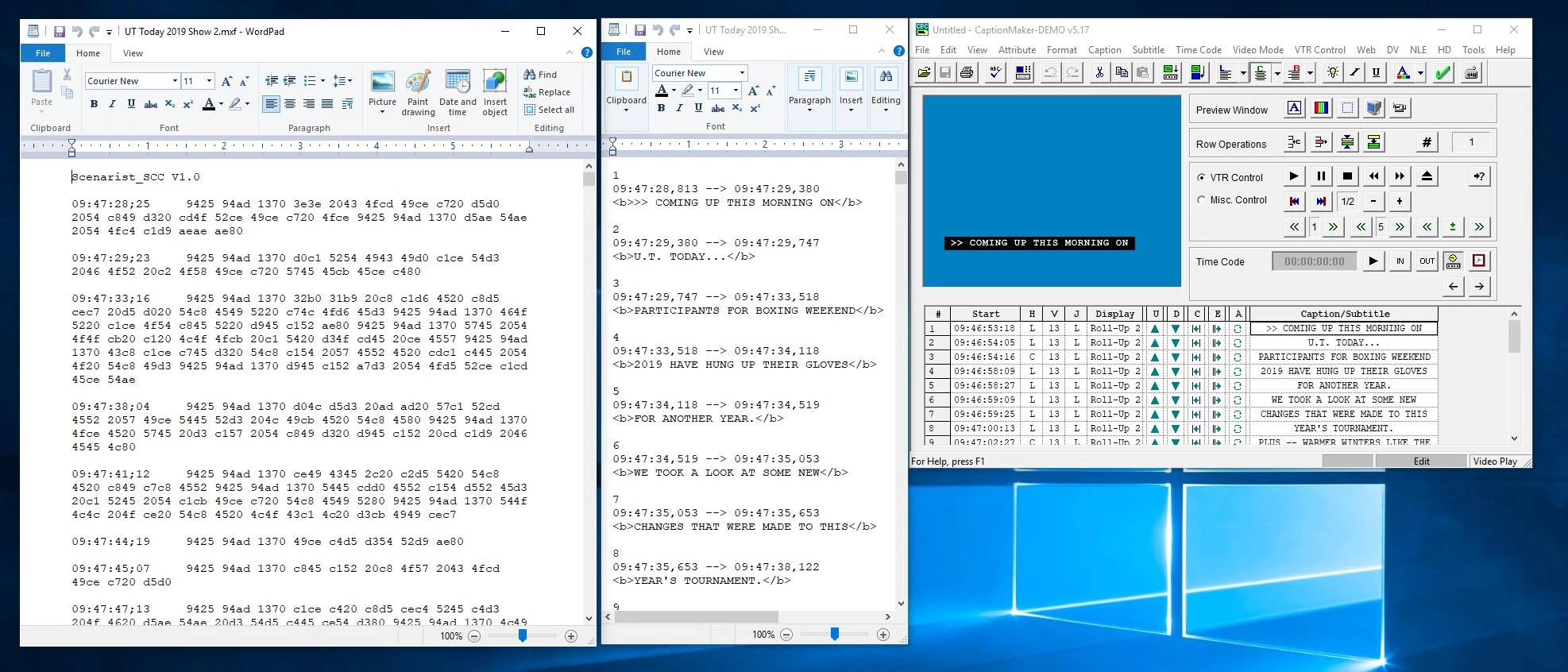Screen dimensions: 1568x672
Task: Click the VTR Eject button
Action: tap(1427, 176)
